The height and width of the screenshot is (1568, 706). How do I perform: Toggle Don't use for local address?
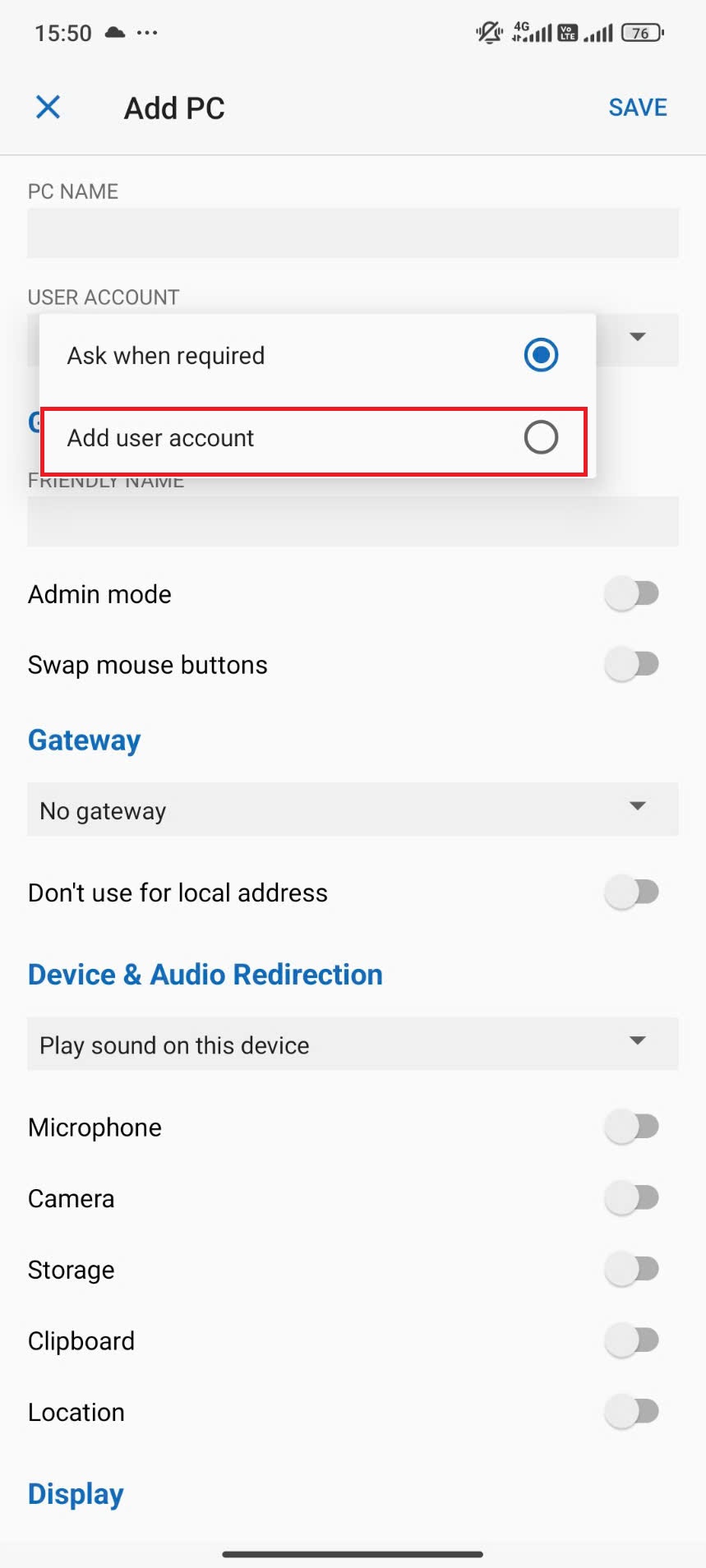(x=632, y=892)
